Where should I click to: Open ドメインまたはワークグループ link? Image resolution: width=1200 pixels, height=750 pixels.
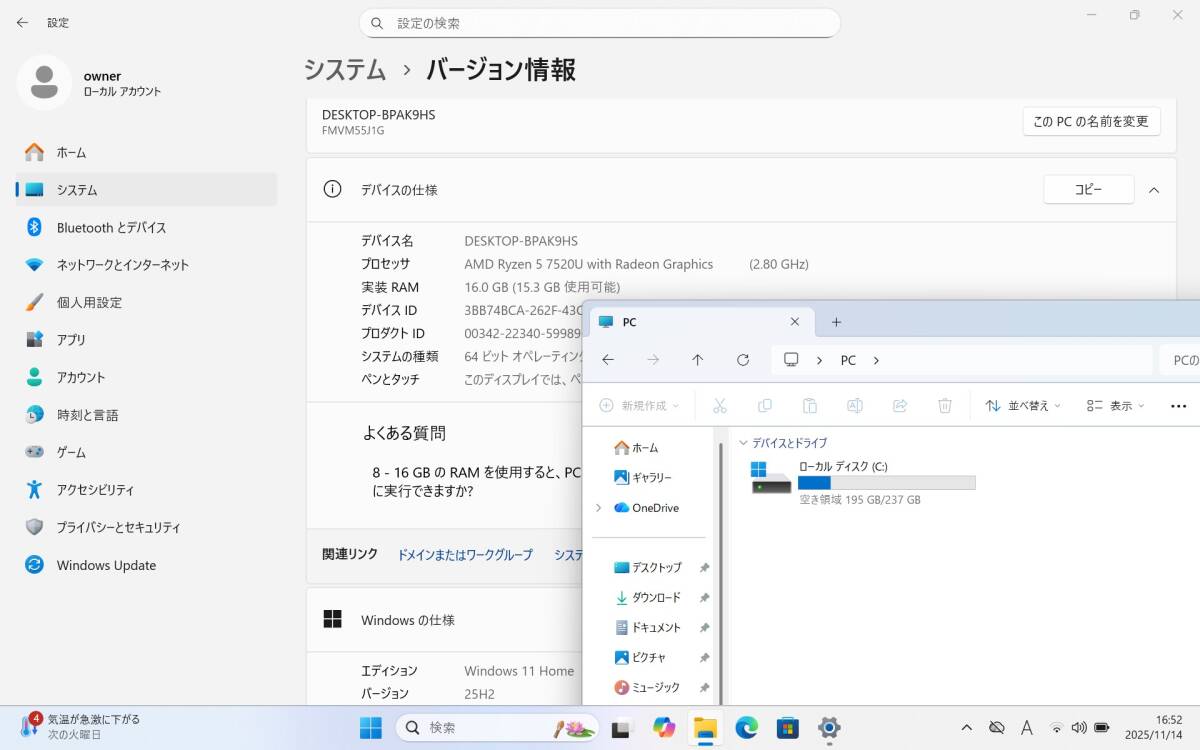coord(465,555)
